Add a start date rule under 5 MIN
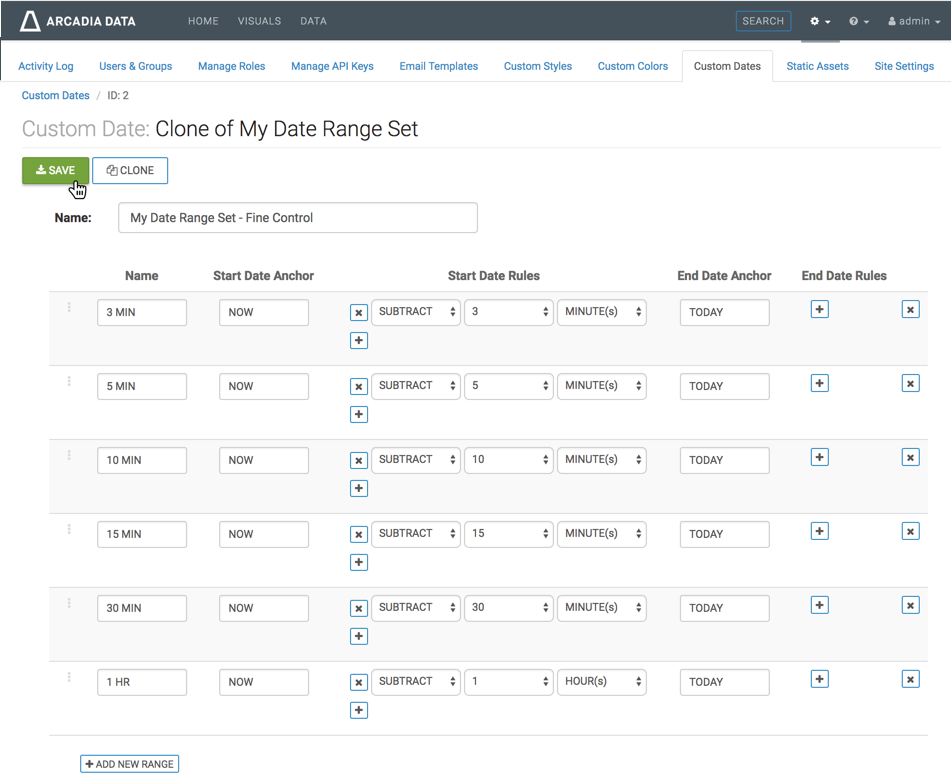Viewport: 951px width, 781px height. pyautogui.click(x=358, y=415)
